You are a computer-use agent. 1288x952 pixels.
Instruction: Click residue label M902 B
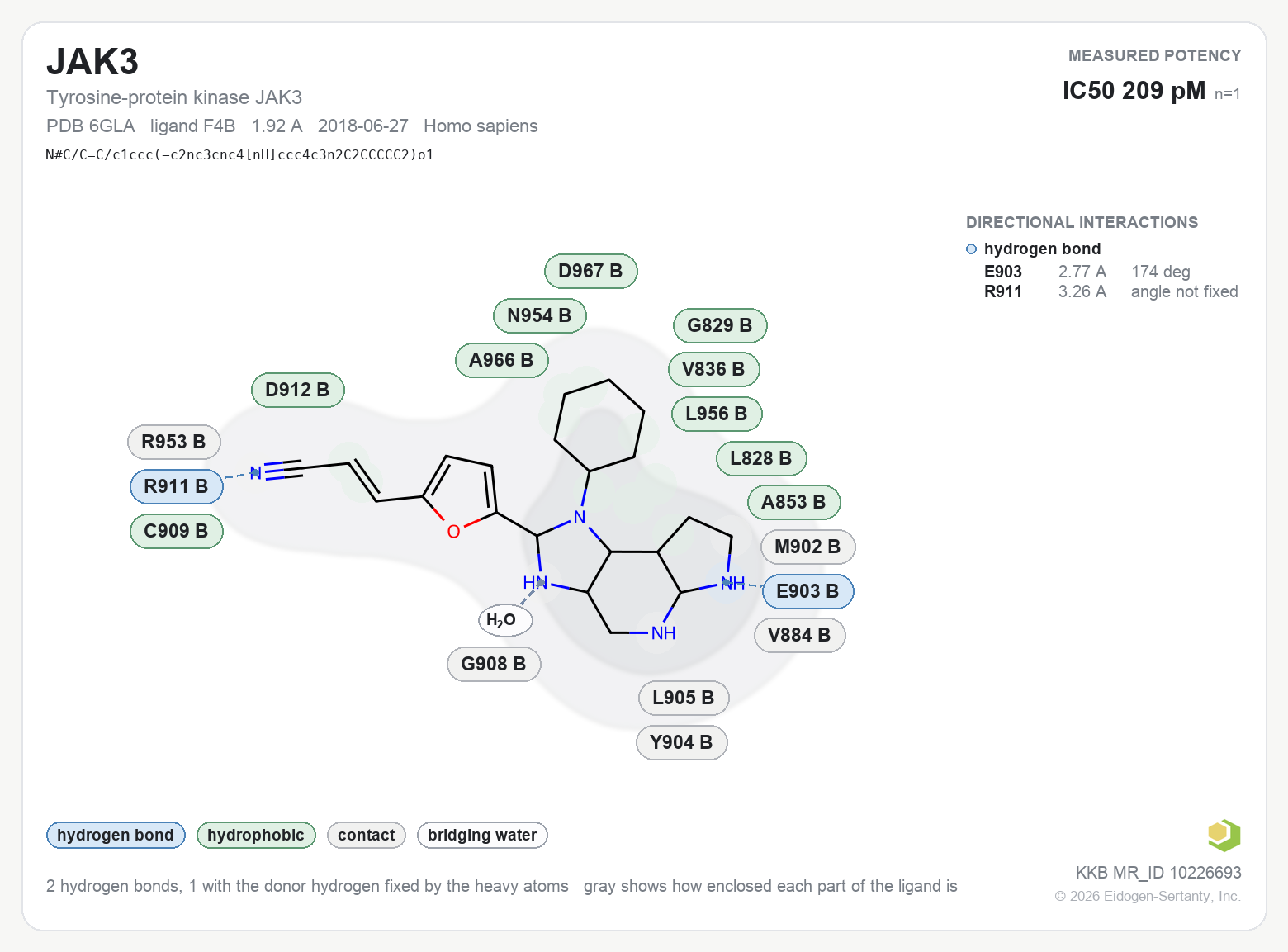(807, 547)
